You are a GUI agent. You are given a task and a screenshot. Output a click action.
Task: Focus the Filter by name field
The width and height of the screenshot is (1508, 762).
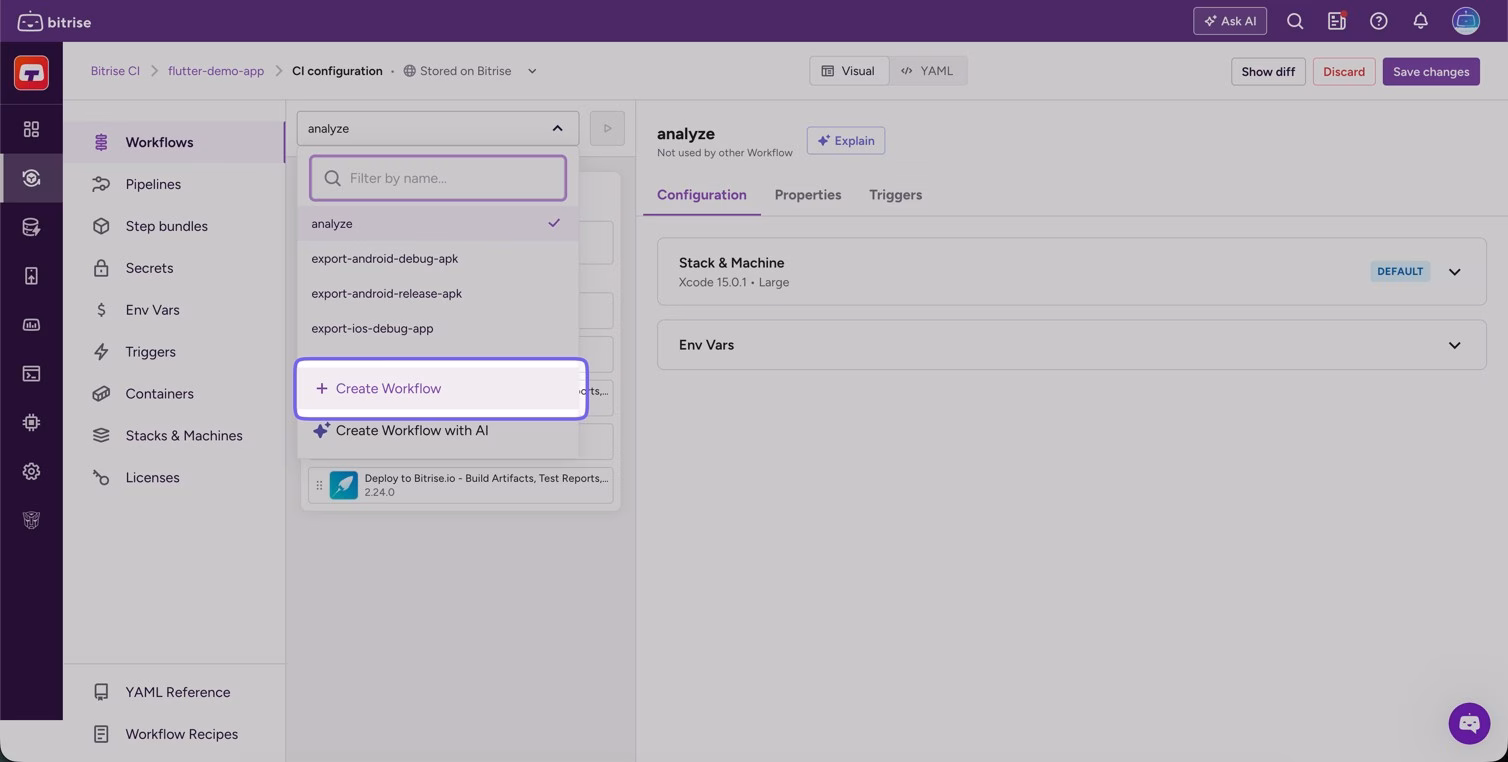(x=438, y=178)
